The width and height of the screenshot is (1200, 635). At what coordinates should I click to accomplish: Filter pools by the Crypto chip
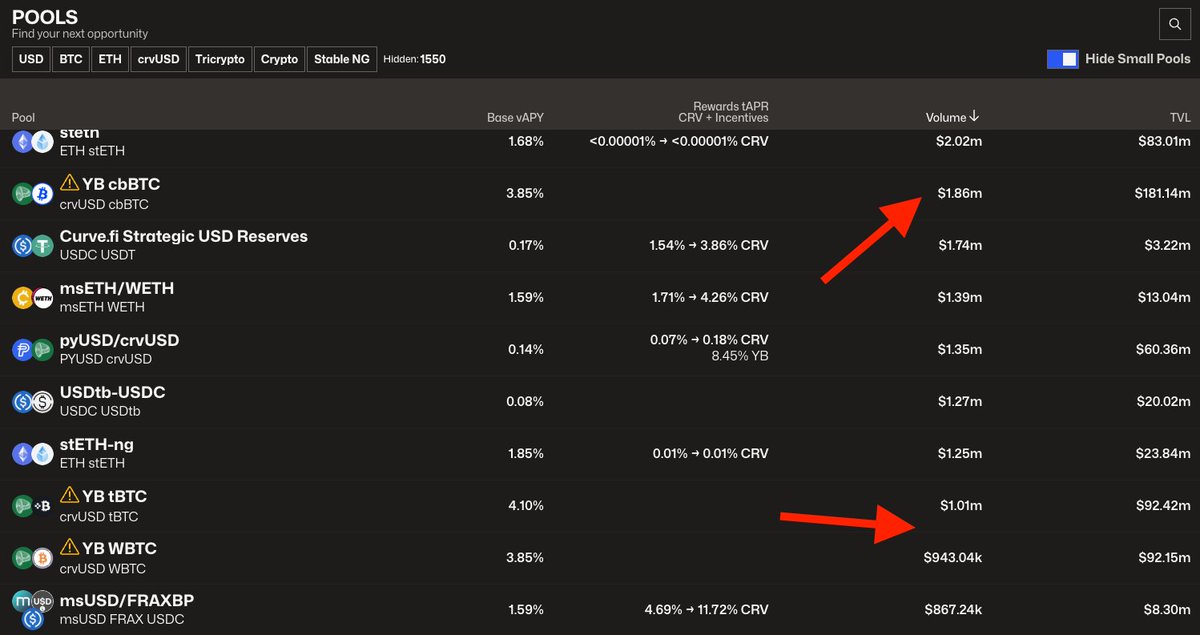point(279,59)
